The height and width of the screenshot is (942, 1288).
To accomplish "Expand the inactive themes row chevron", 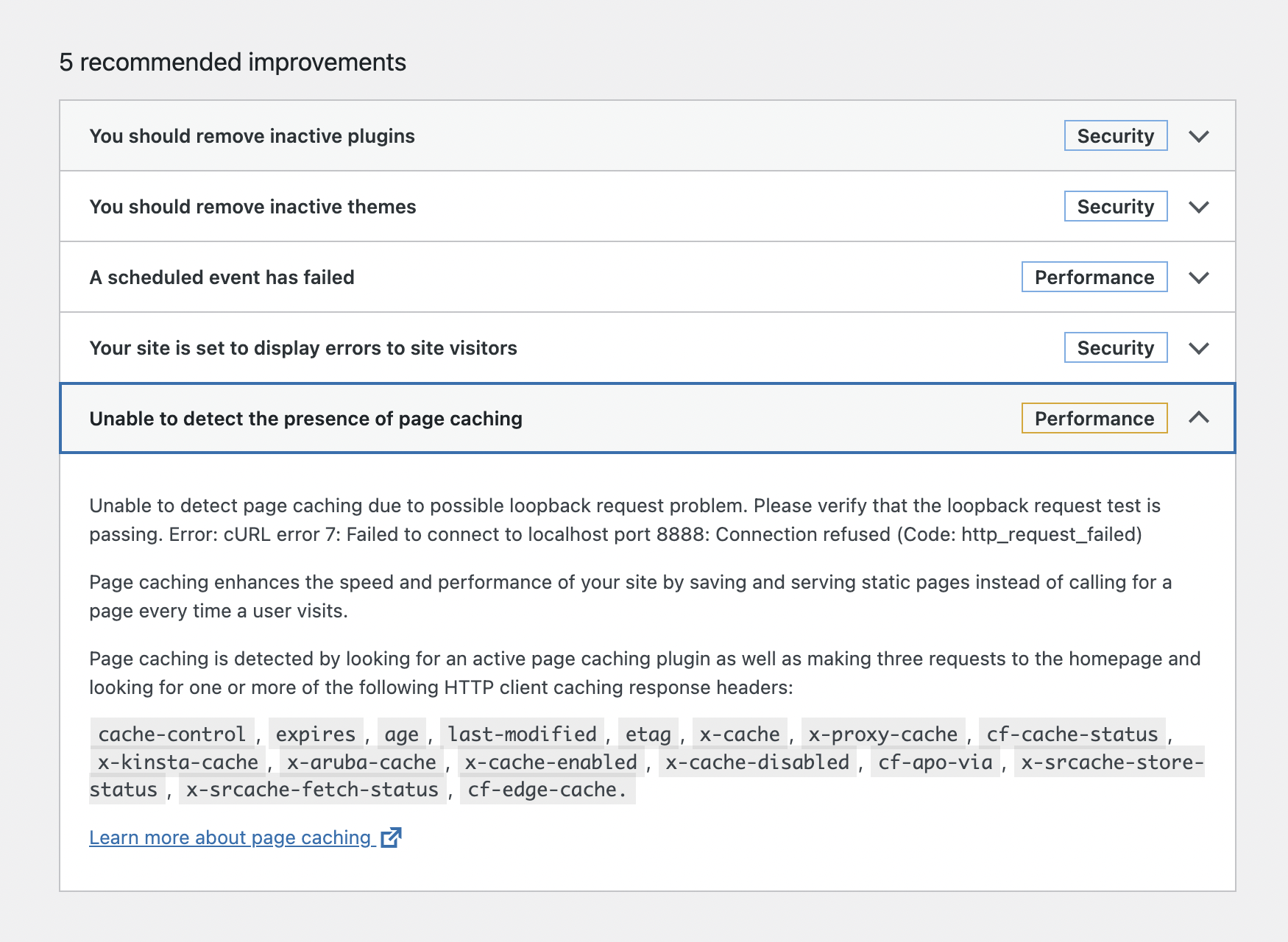I will (x=1199, y=207).
